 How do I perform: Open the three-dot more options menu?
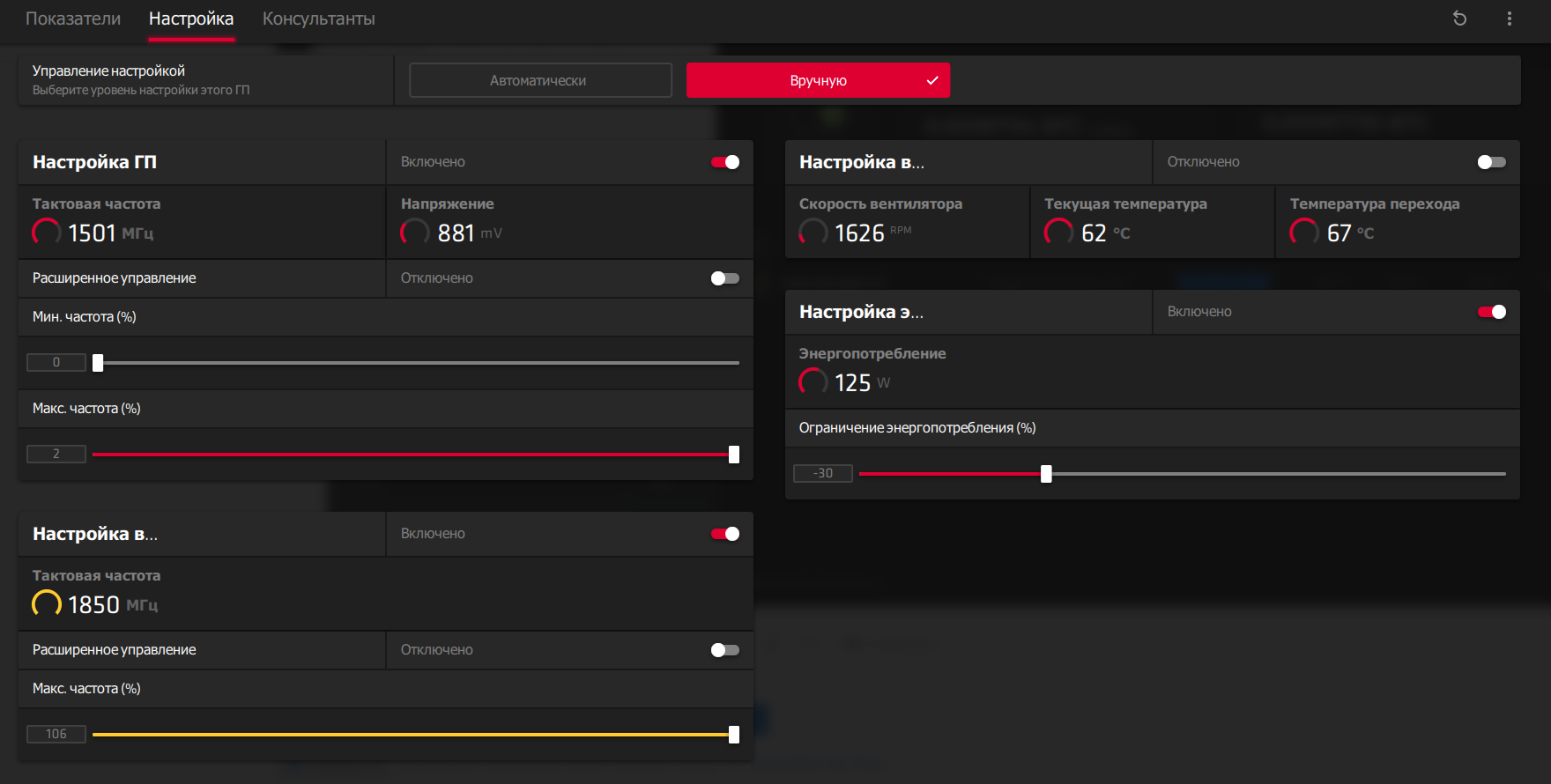(1510, 18)
